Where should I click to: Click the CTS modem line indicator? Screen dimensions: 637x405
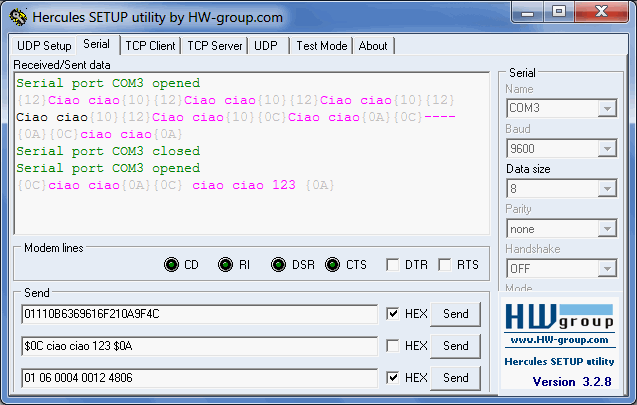click(x=333, y=265)
